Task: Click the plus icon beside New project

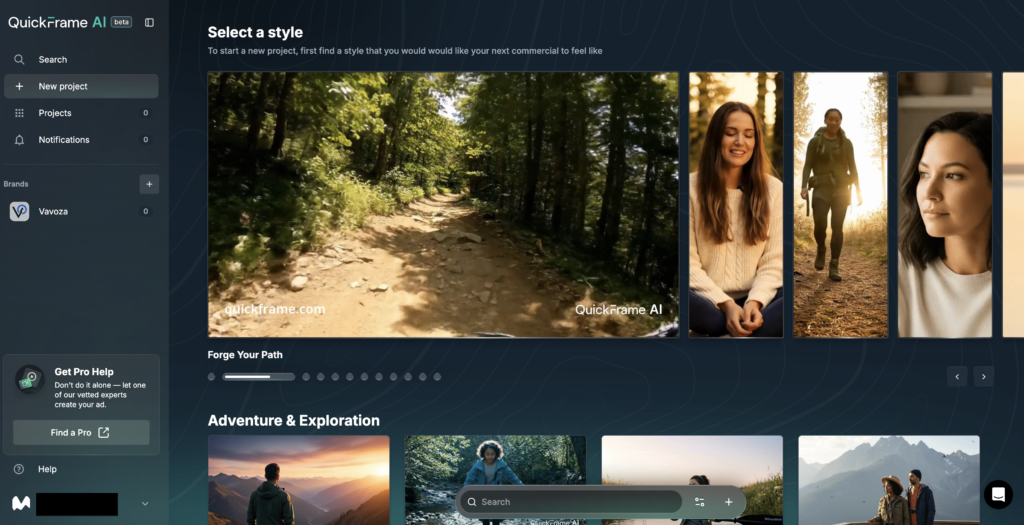Action: [x=19, y=87]
